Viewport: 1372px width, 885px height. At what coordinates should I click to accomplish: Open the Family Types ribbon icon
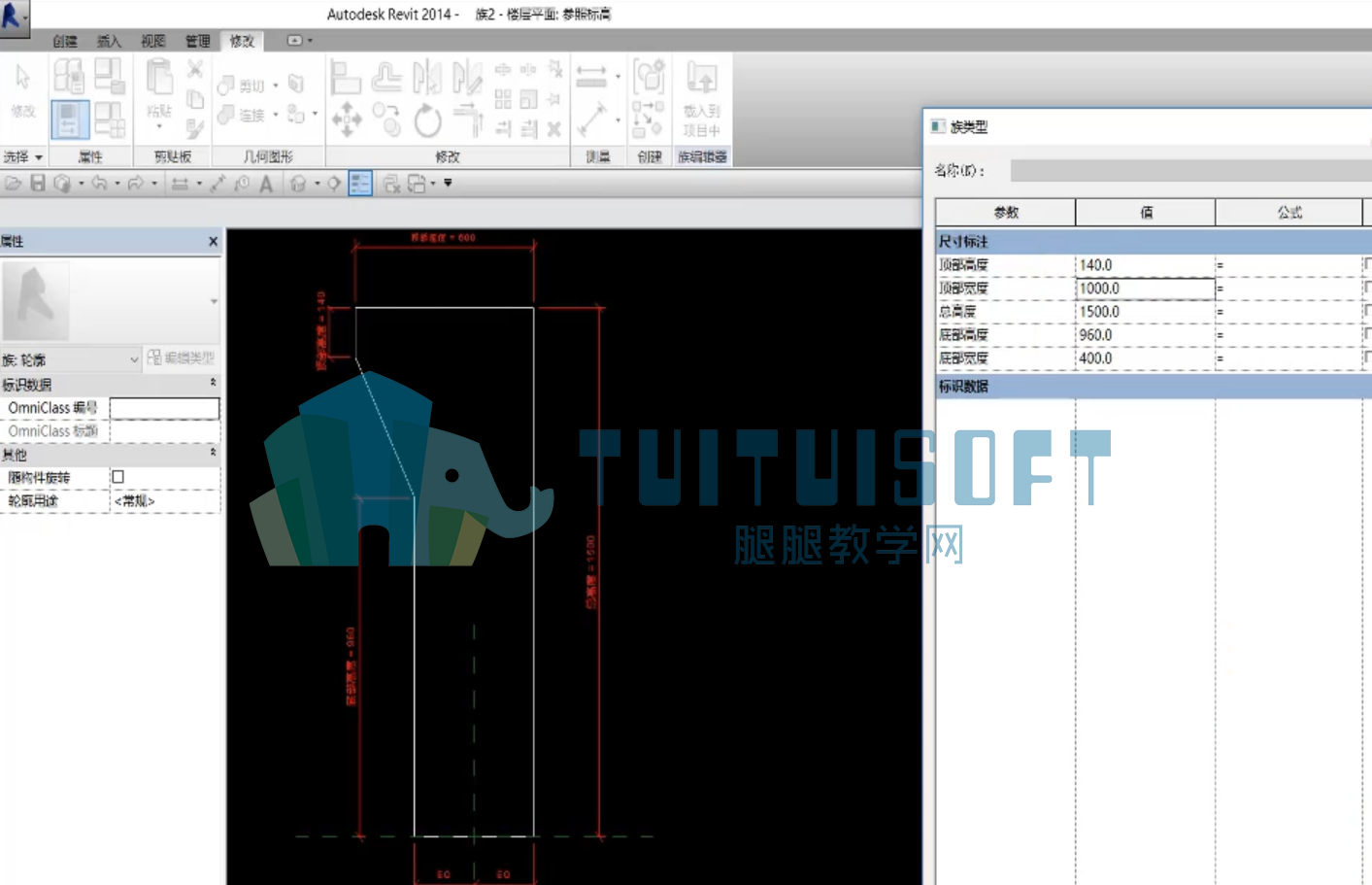tap(109, 119)
